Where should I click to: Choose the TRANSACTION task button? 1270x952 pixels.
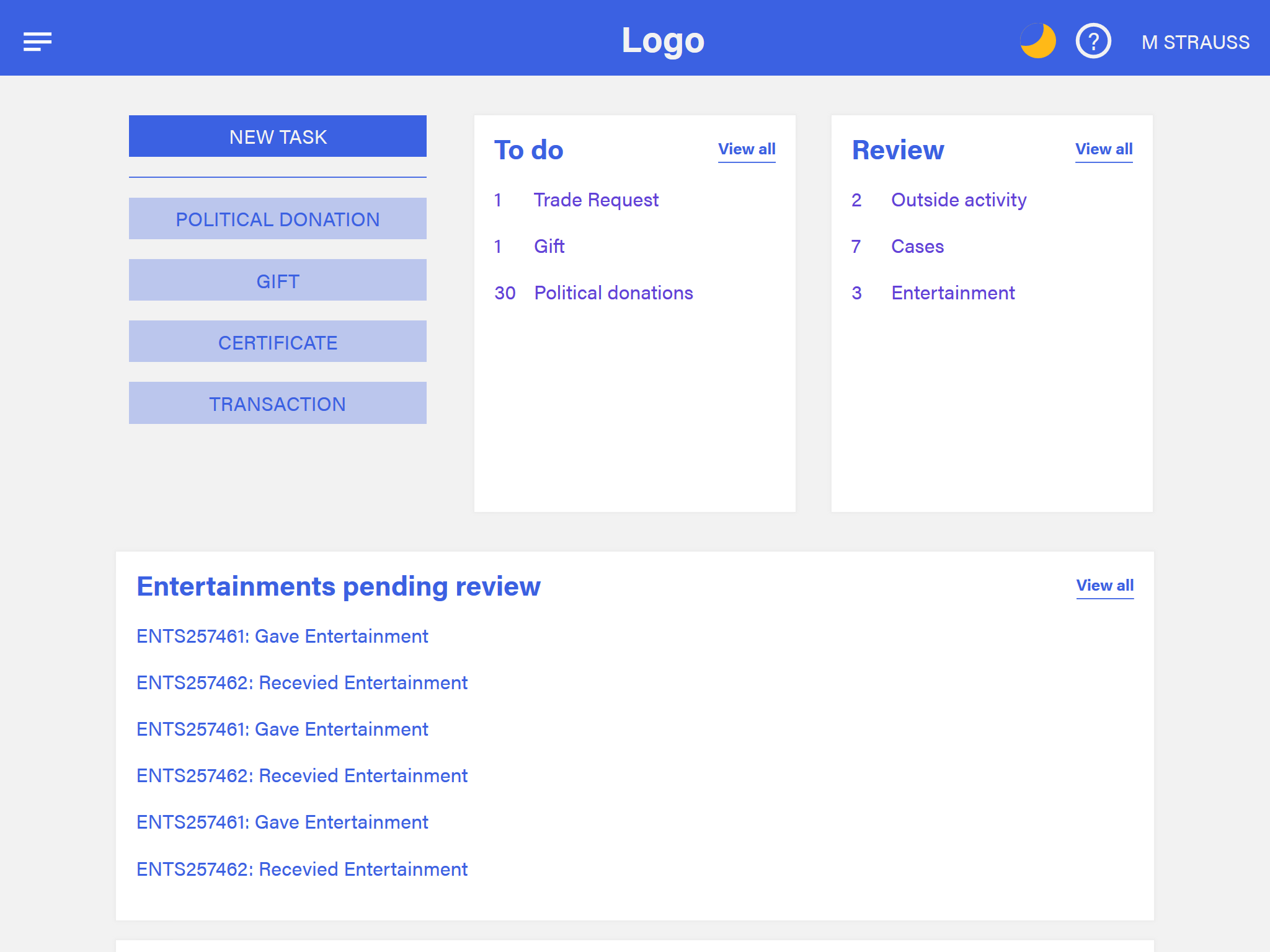click(x=277, y=403)
